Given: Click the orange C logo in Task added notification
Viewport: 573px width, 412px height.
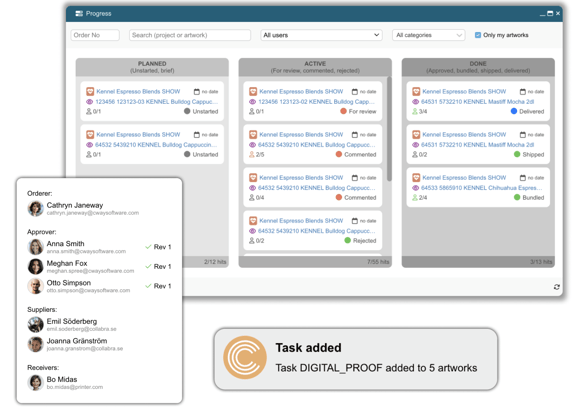Looking at the screenshot, I should point(245,358).
